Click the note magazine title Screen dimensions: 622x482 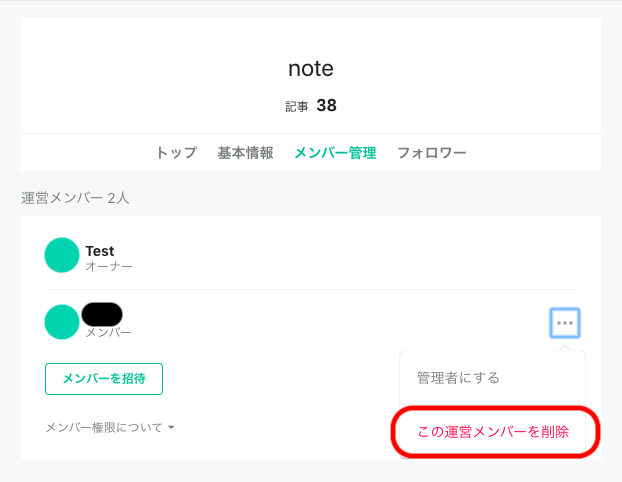pyautogui.click(x=311, y=68)
